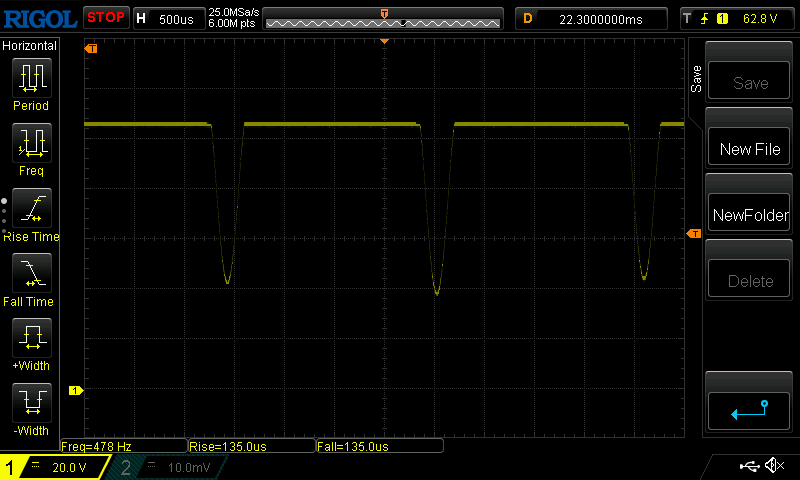Click the Freq=478 Hz measurement readout
800x480 pixels.
(x=123, y=446)
